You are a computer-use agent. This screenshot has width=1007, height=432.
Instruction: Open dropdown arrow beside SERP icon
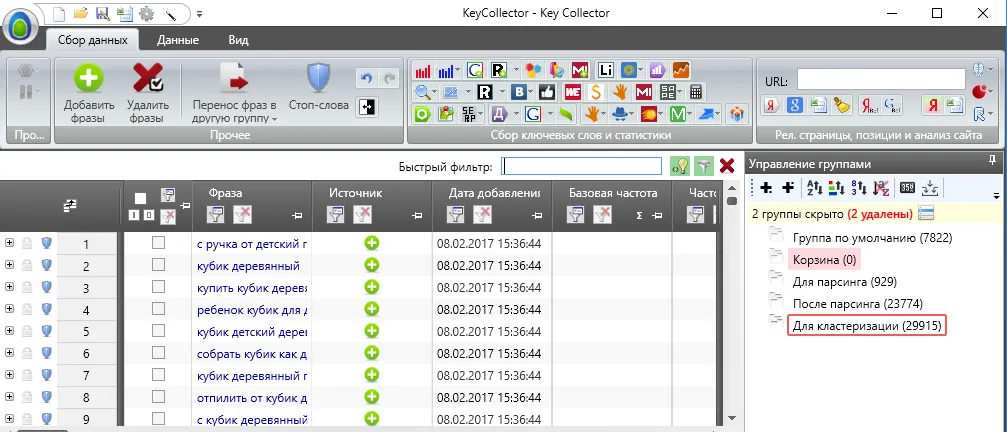[480, 115]
